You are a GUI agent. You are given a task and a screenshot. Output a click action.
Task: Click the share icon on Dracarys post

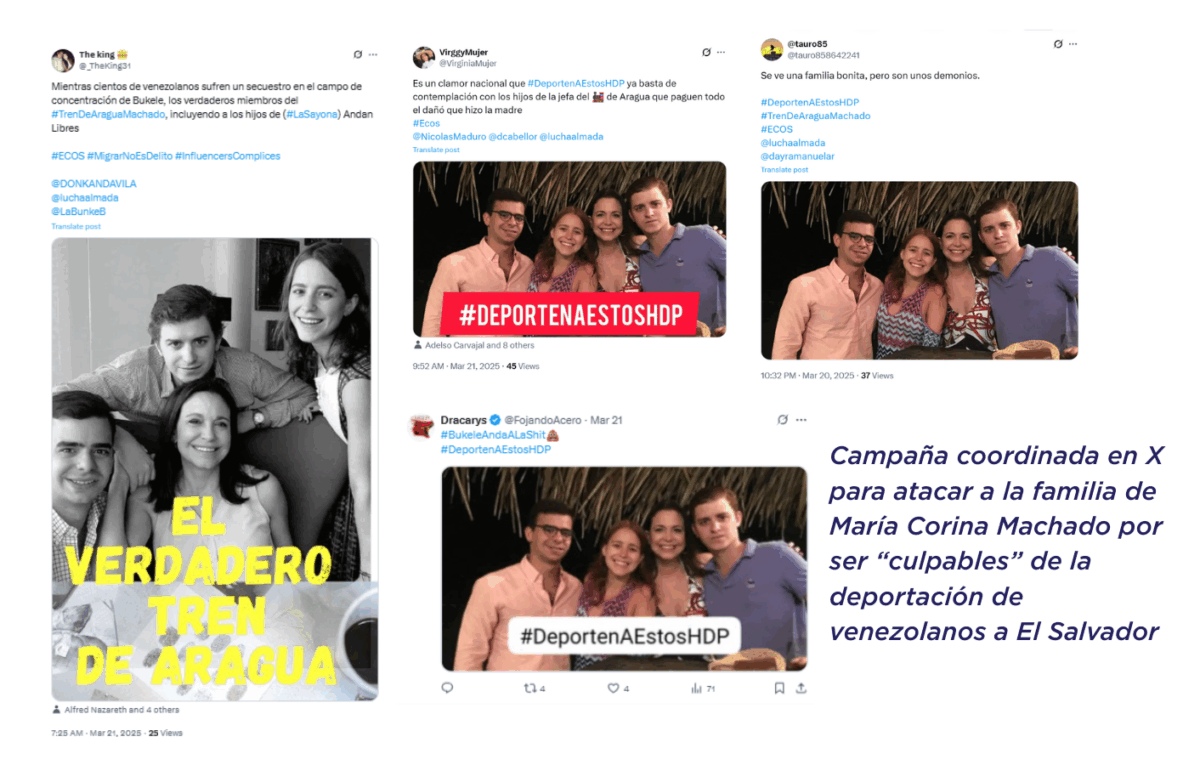(801, 688)
